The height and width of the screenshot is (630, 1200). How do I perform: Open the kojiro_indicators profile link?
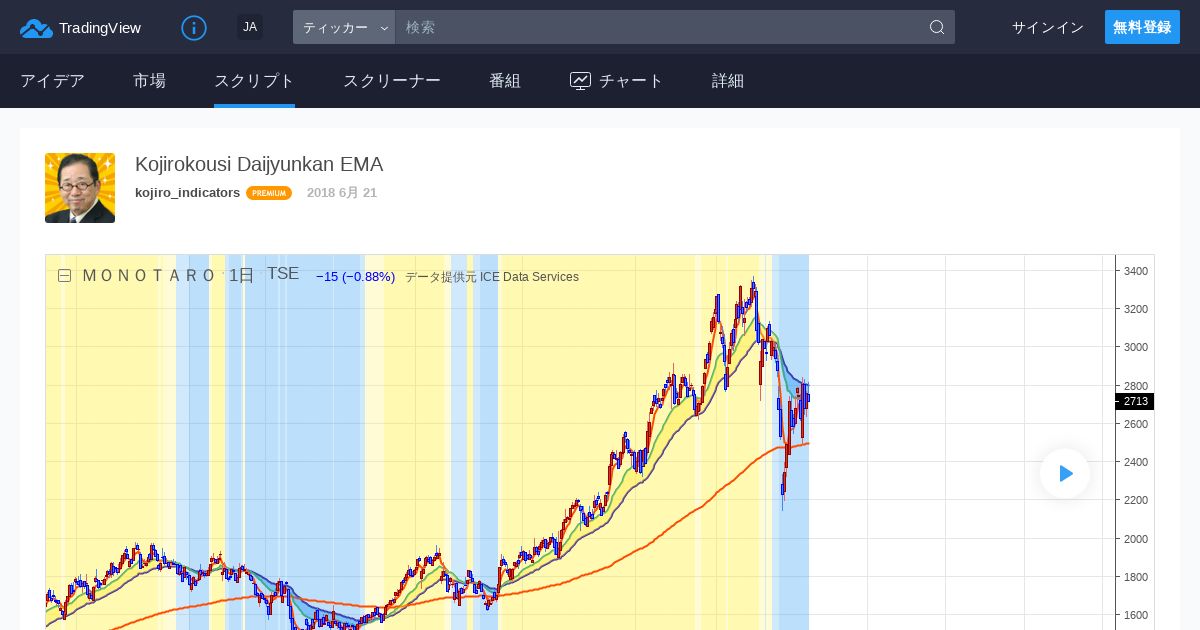tap(187, 192)
